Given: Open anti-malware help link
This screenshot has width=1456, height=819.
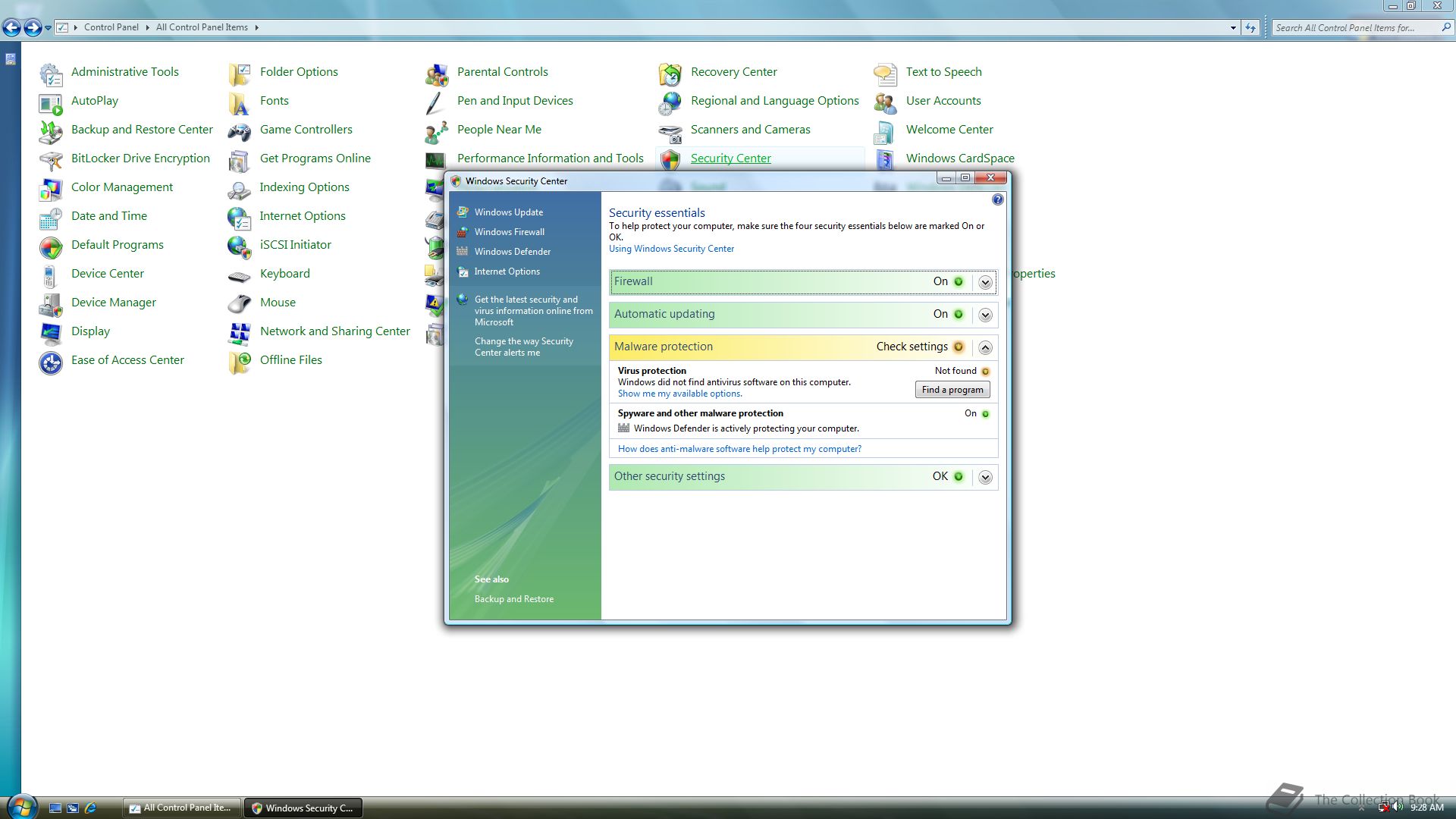Looking at the screenshot, I should pos(739,449).
